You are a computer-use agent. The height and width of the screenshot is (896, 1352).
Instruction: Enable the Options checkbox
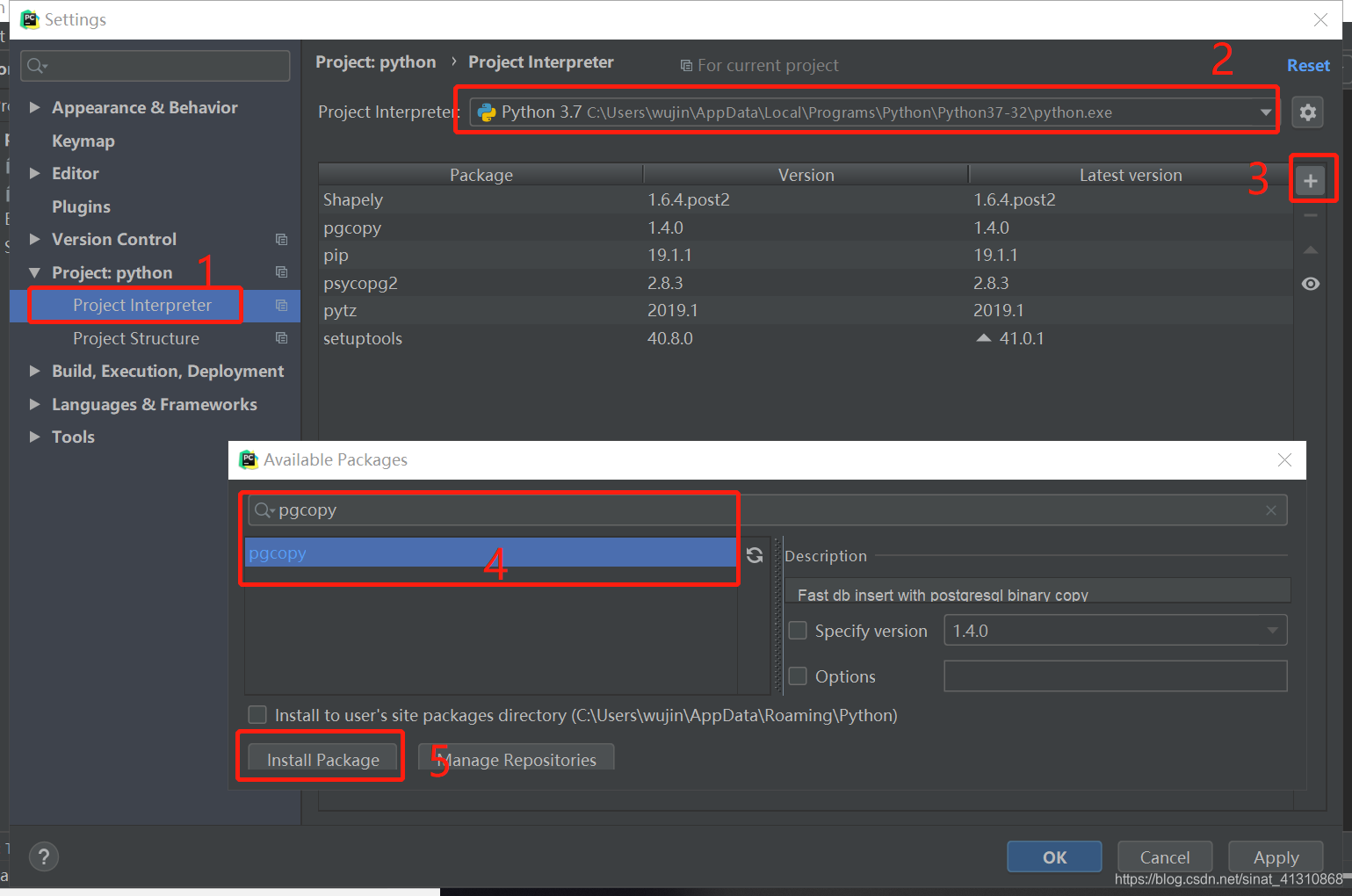[798, 676]
